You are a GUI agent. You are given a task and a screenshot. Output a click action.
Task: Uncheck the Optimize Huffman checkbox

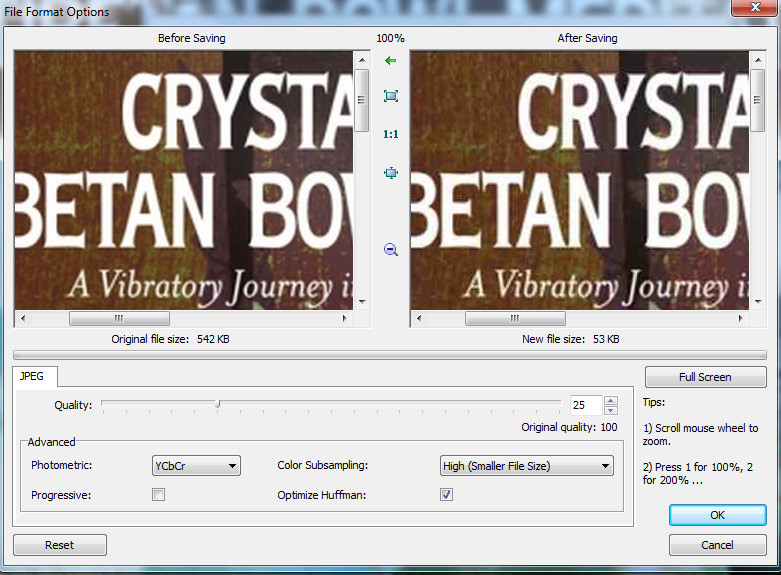[446, 495]
